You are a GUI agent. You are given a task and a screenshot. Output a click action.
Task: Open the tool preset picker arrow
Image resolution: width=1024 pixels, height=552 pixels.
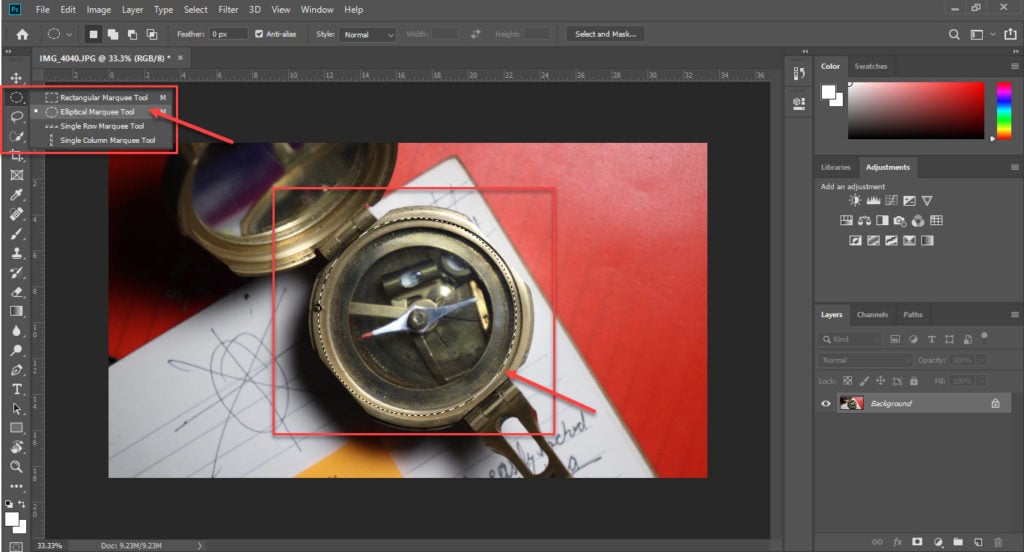click(69, 35)
